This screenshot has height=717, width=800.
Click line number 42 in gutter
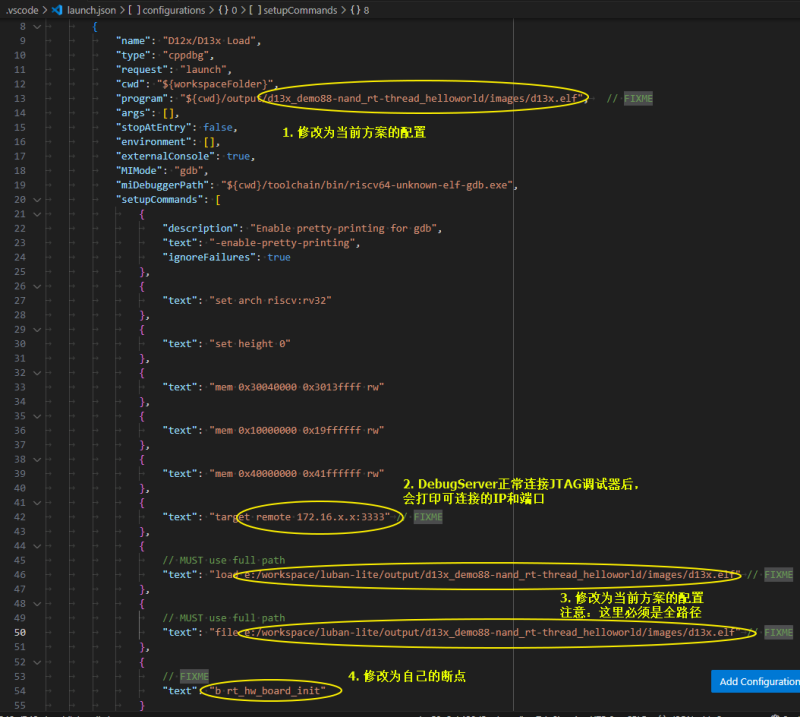20,517
